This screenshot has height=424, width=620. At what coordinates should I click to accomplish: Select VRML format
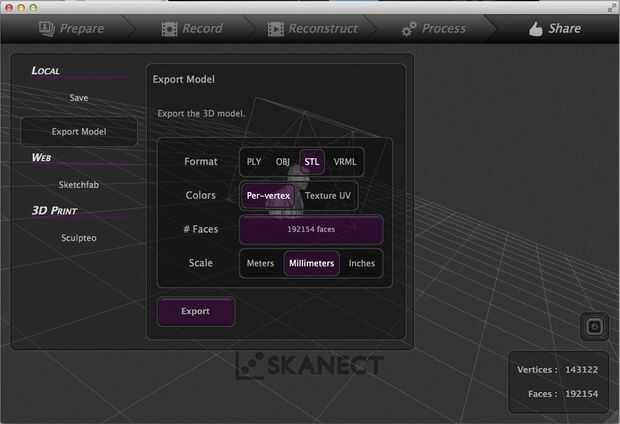(345, 162)
